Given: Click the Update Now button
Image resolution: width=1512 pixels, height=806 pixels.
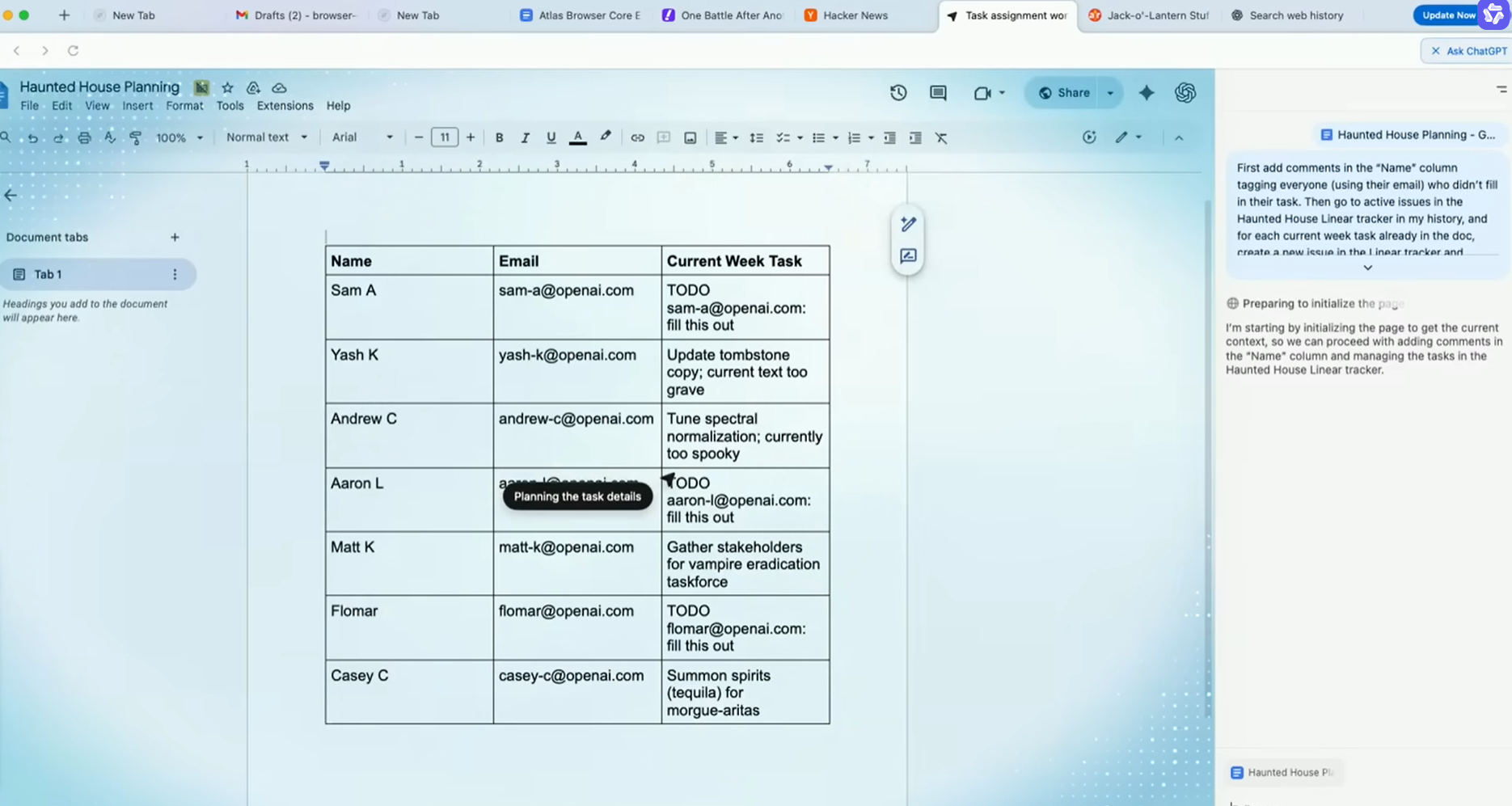Looking at the screenshot, I should point(1447,15).
